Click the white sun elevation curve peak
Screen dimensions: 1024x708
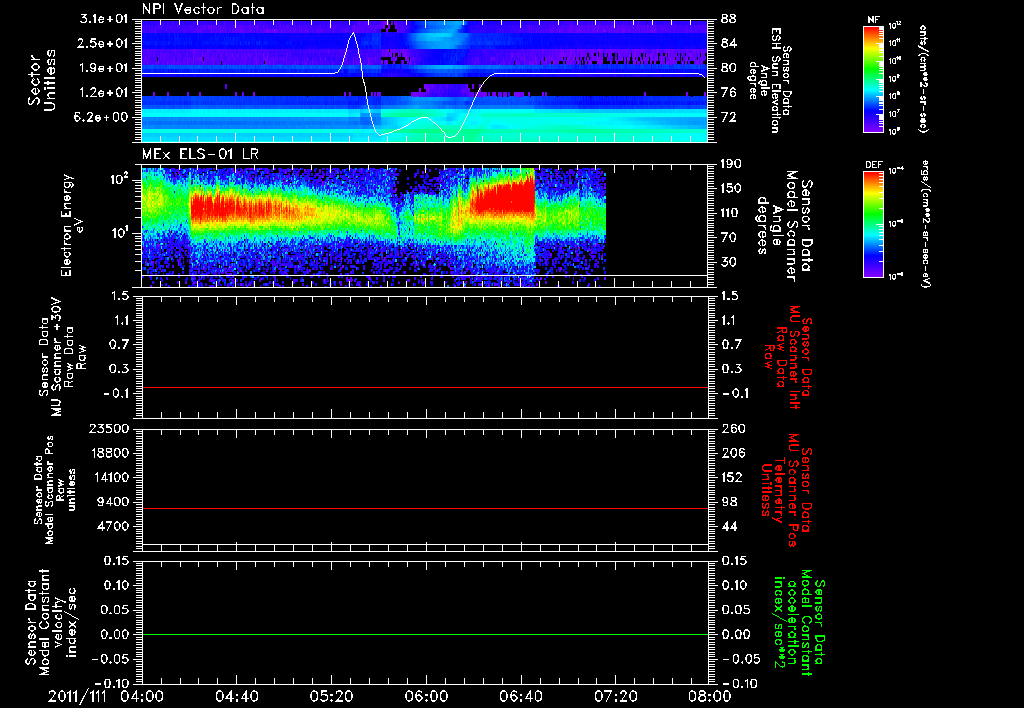pyautogui.click(x=353, y=33)
